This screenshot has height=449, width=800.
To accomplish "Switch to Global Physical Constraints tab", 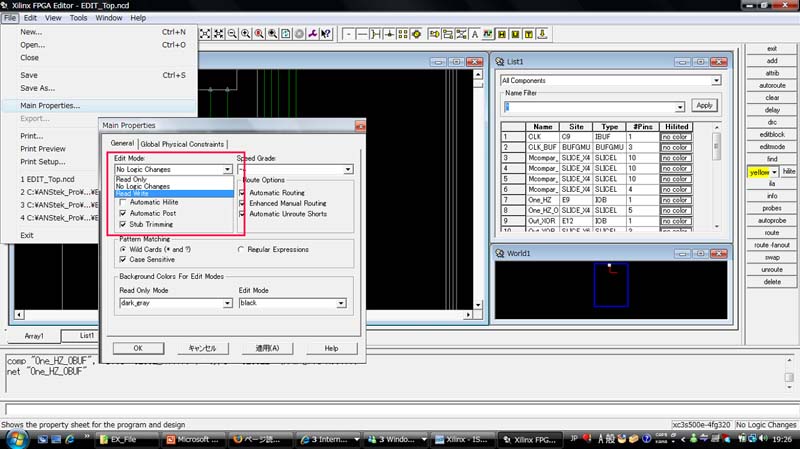I will tap(182, 144).
